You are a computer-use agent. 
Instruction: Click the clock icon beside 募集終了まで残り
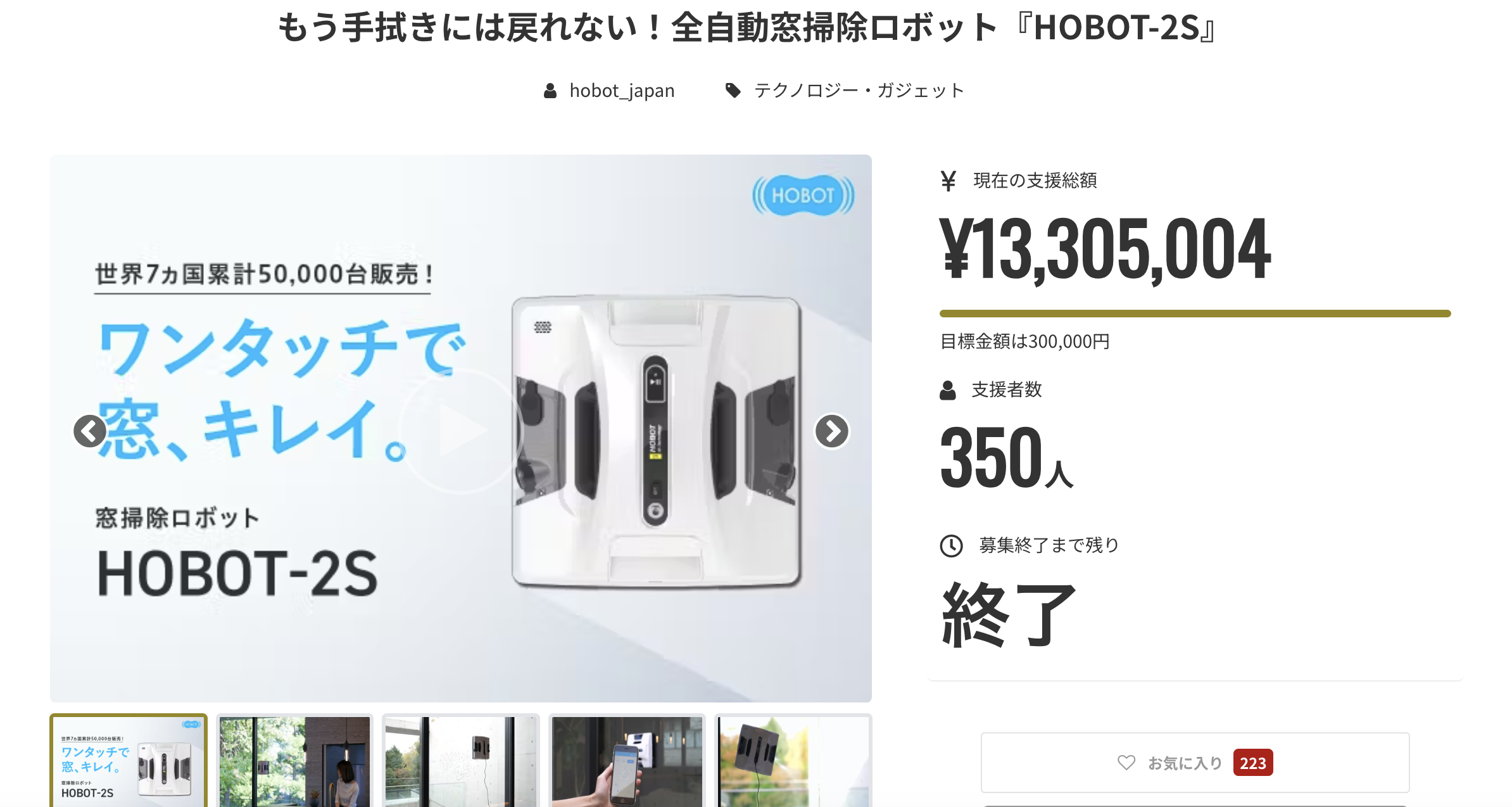(x=951, y=545)
